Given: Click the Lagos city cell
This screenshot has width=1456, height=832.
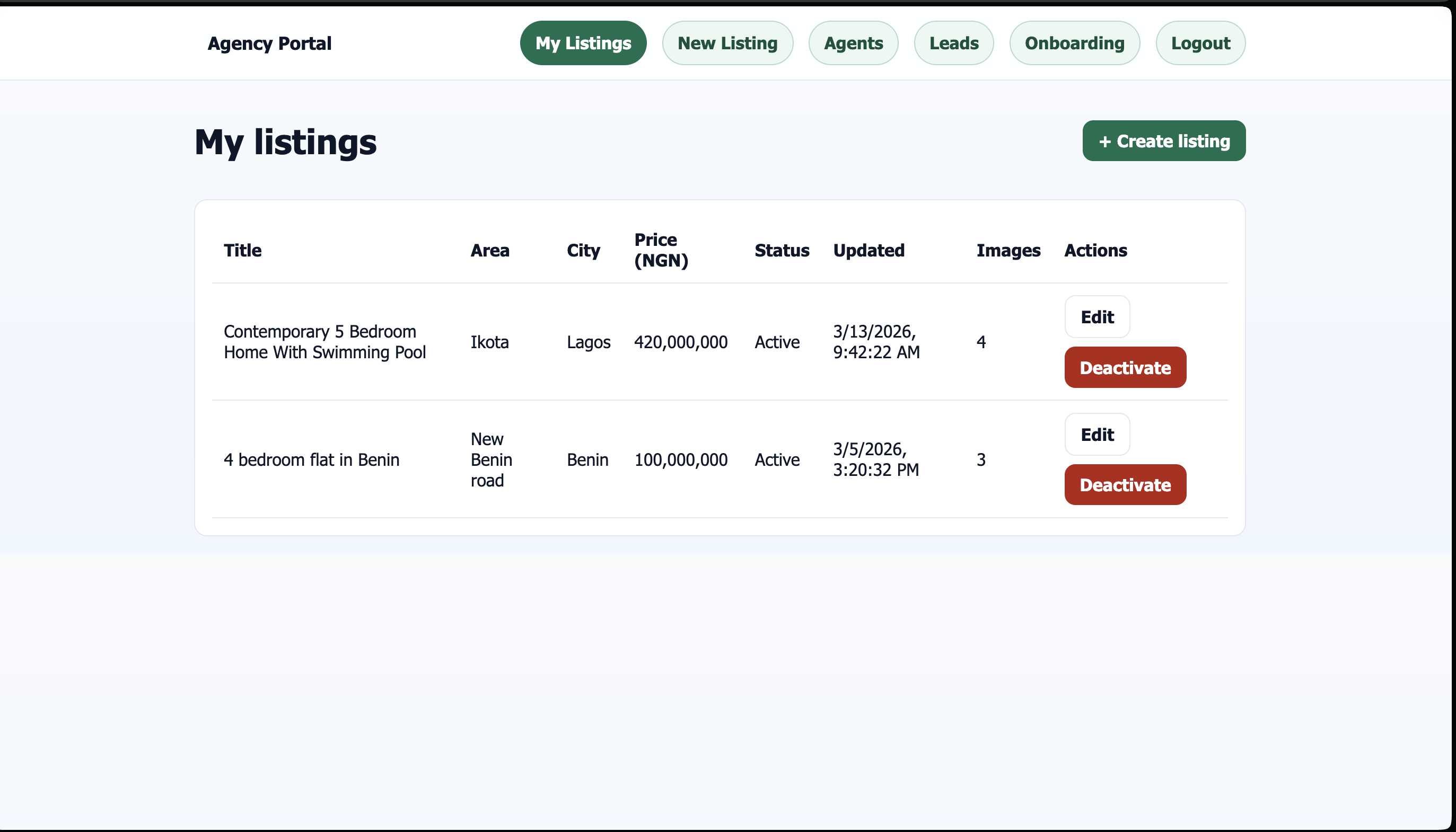Looking at the screenshot, I should click(588, 342).
